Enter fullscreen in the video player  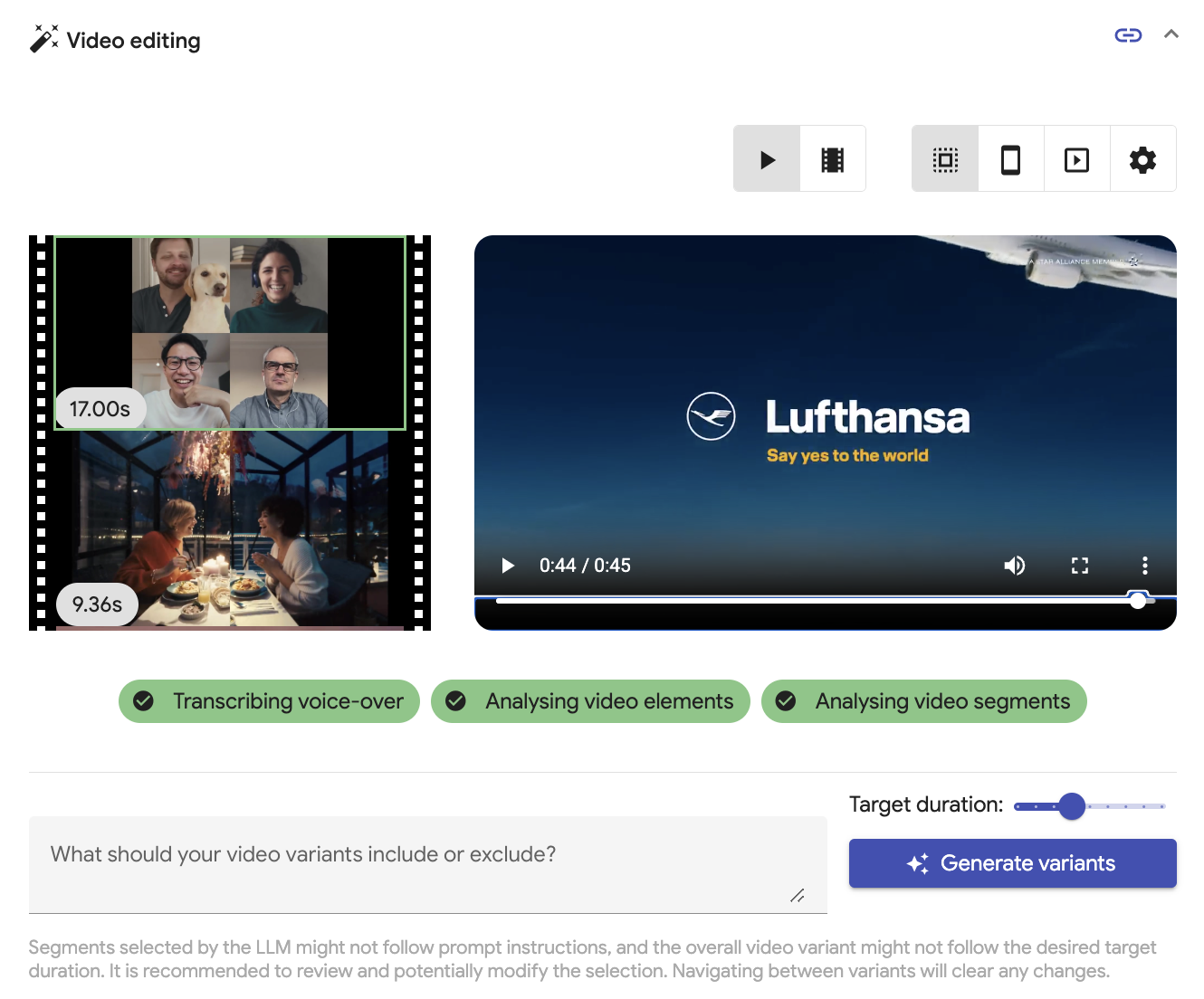click(x=1080, y=566)
